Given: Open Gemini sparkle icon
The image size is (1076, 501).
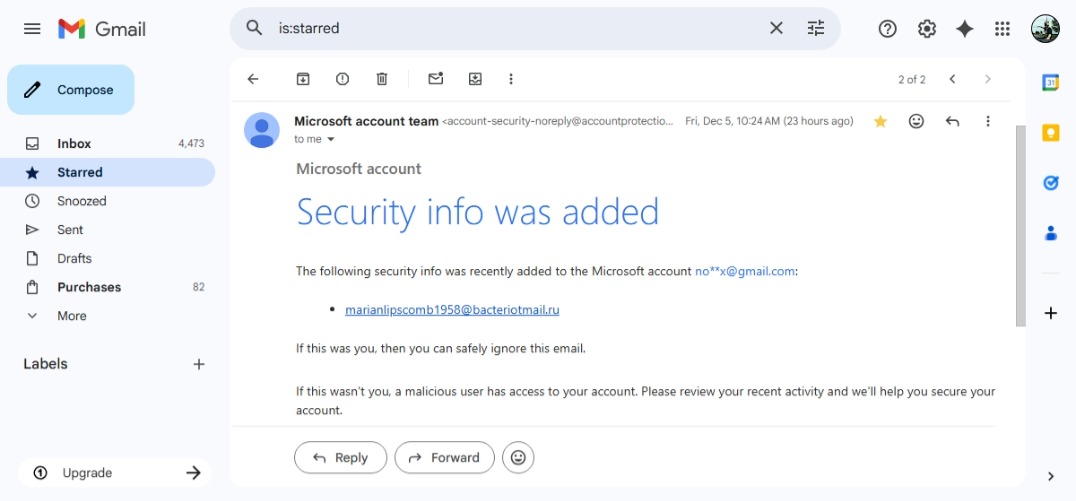Looking at the screenshot, I should click(x=965, y=29).
